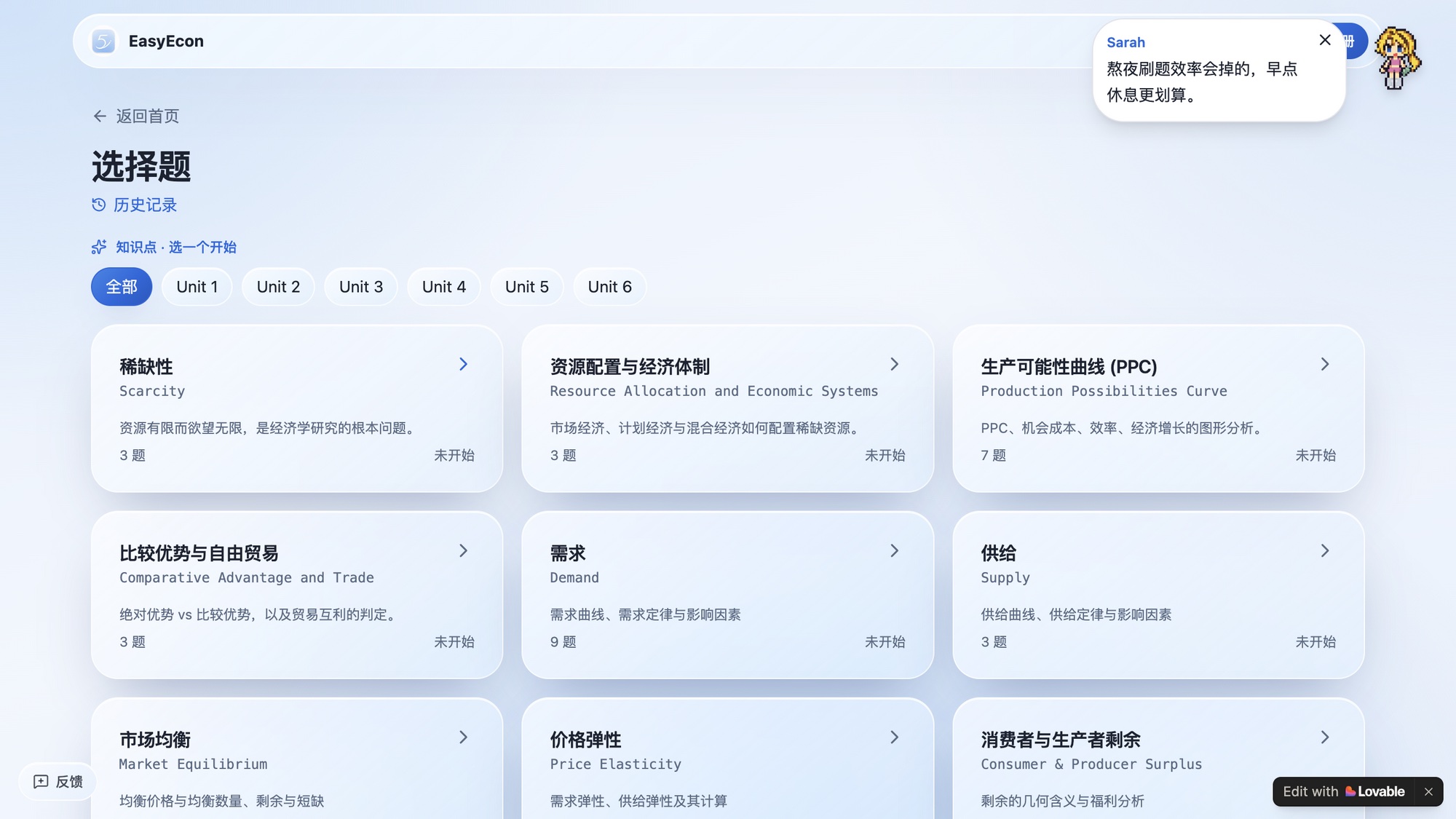Click Edit with Lovable badge
Image resolution: width=1456 pixels, height=819 pixels.
(1343, 791)
